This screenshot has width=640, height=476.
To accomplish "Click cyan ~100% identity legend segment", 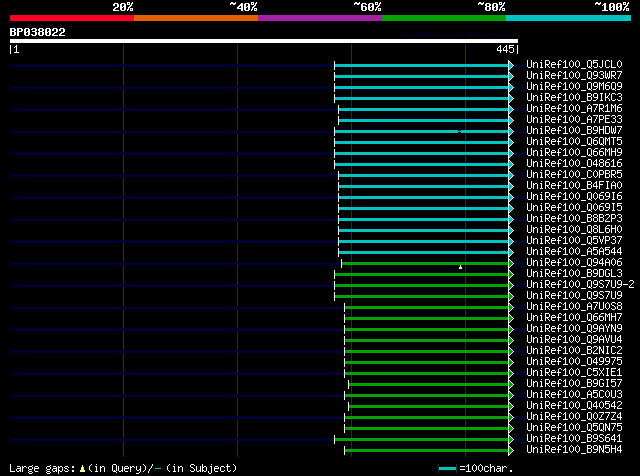I will pos(569,18).
